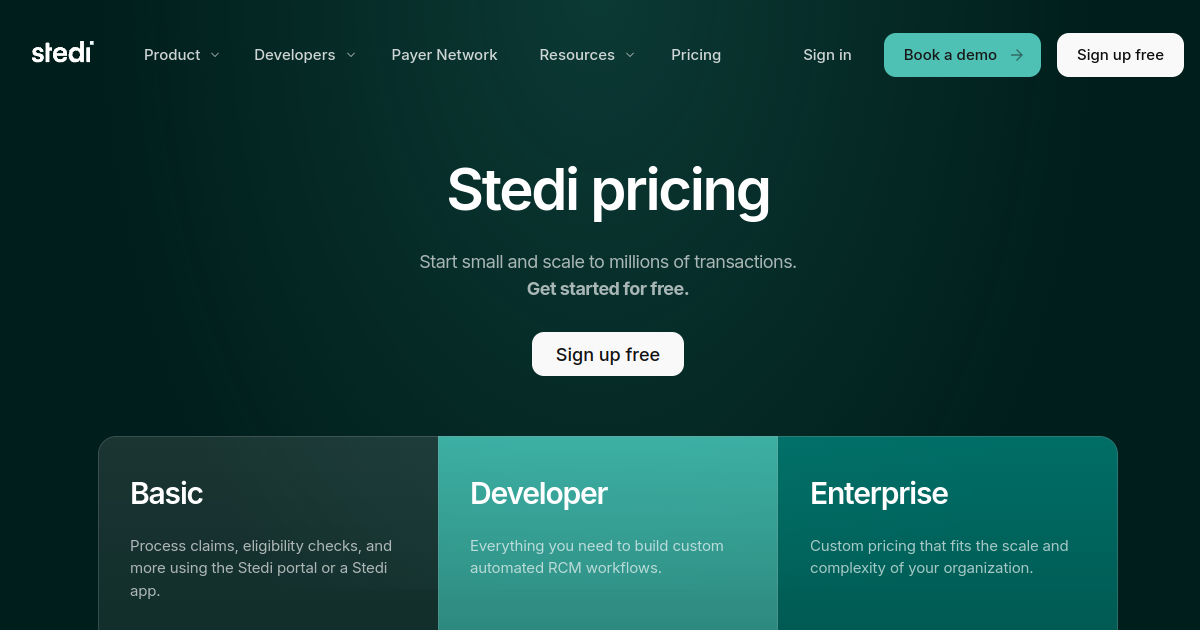Click Sign up free in the header
The width and height of the screenshot is (1200, 630).
point(1120,55)
